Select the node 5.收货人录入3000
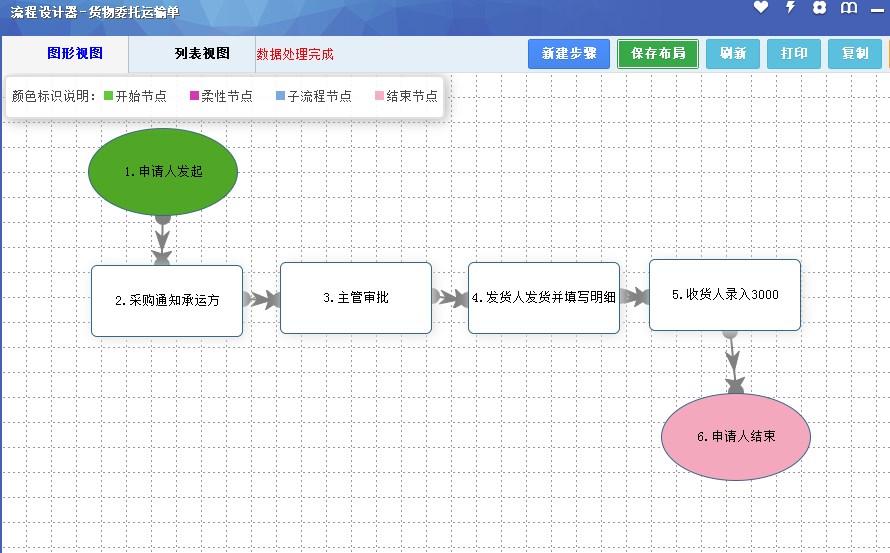This screenshot has width=890, height=553. pos(725,295)
